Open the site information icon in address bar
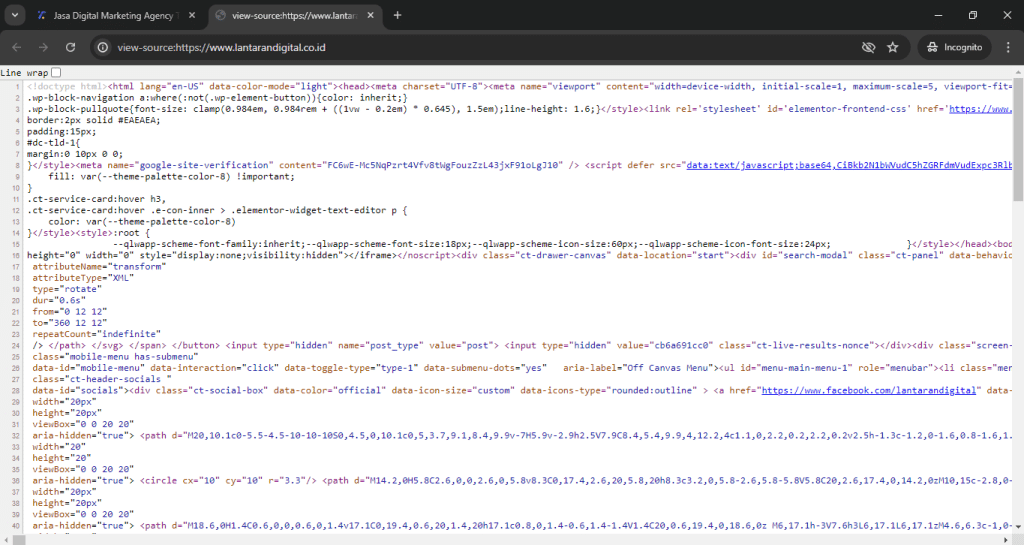Screen dimensions: 1024x545 pyautogui.click(x=103, y=47)
